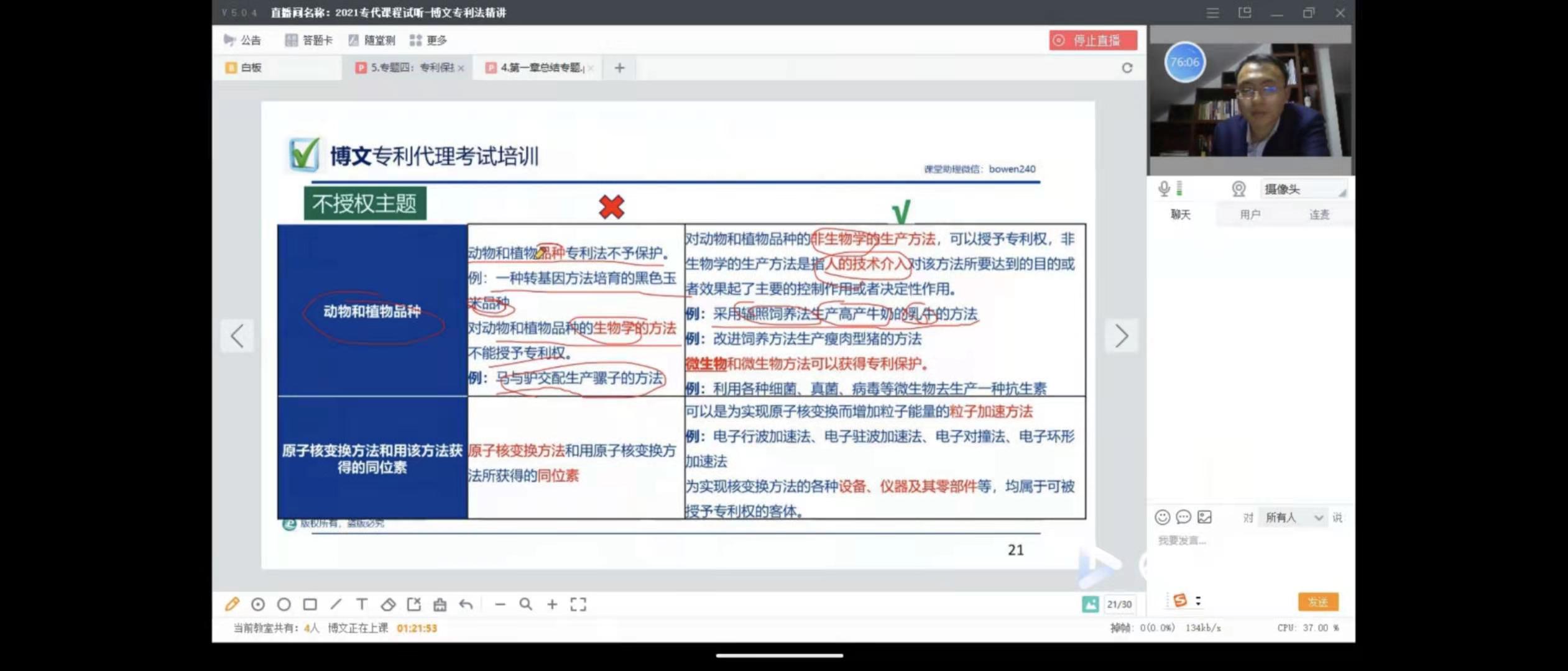
Task: Click the refresh icon above the slide
Action: 1127,68
